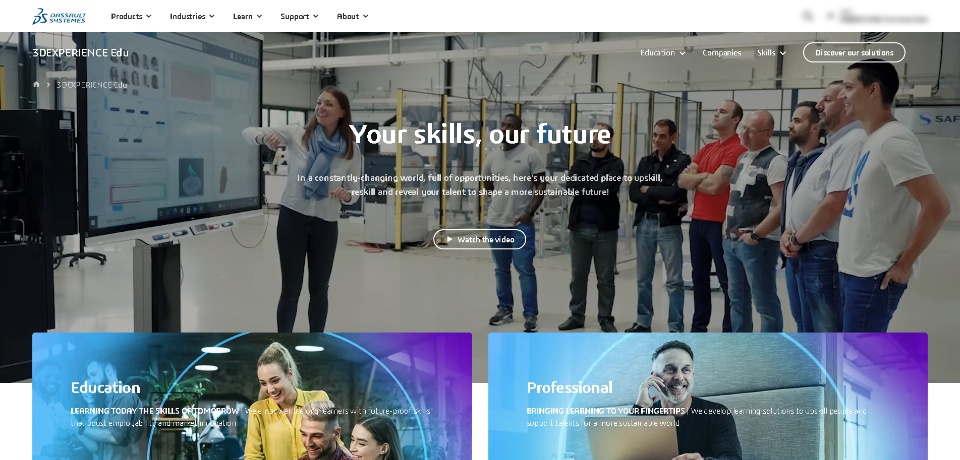Open the Companies menu item
The width and height of the screenshot is (960, 460).
click(721, 53)
